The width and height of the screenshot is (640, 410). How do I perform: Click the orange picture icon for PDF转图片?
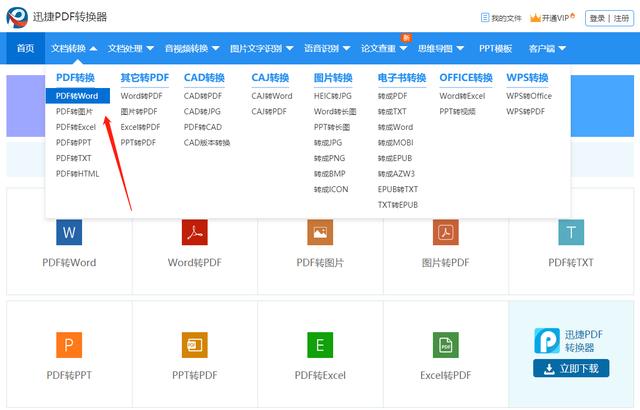coord(320,232)
